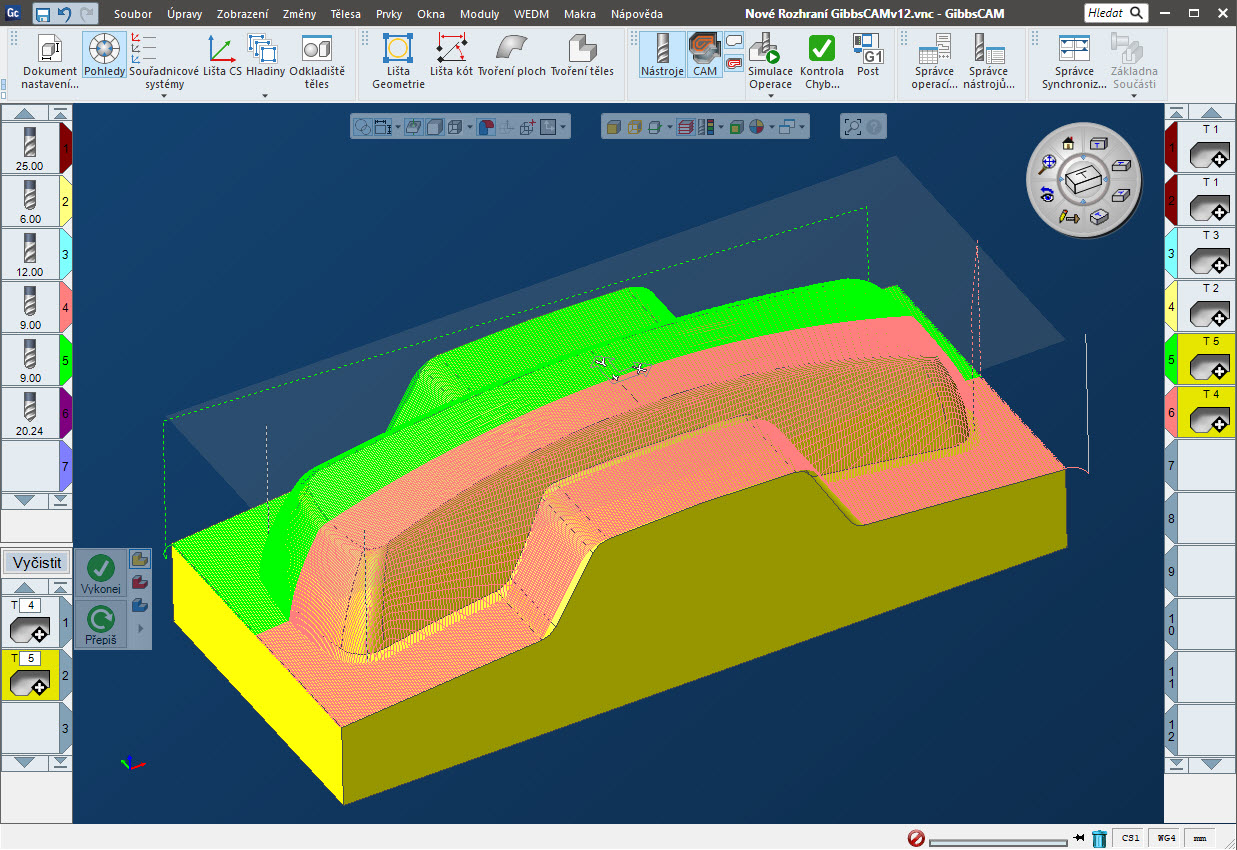Toggle the CAM palette button
Screen dimensions: 1237x850
click(x=705, y=55)
